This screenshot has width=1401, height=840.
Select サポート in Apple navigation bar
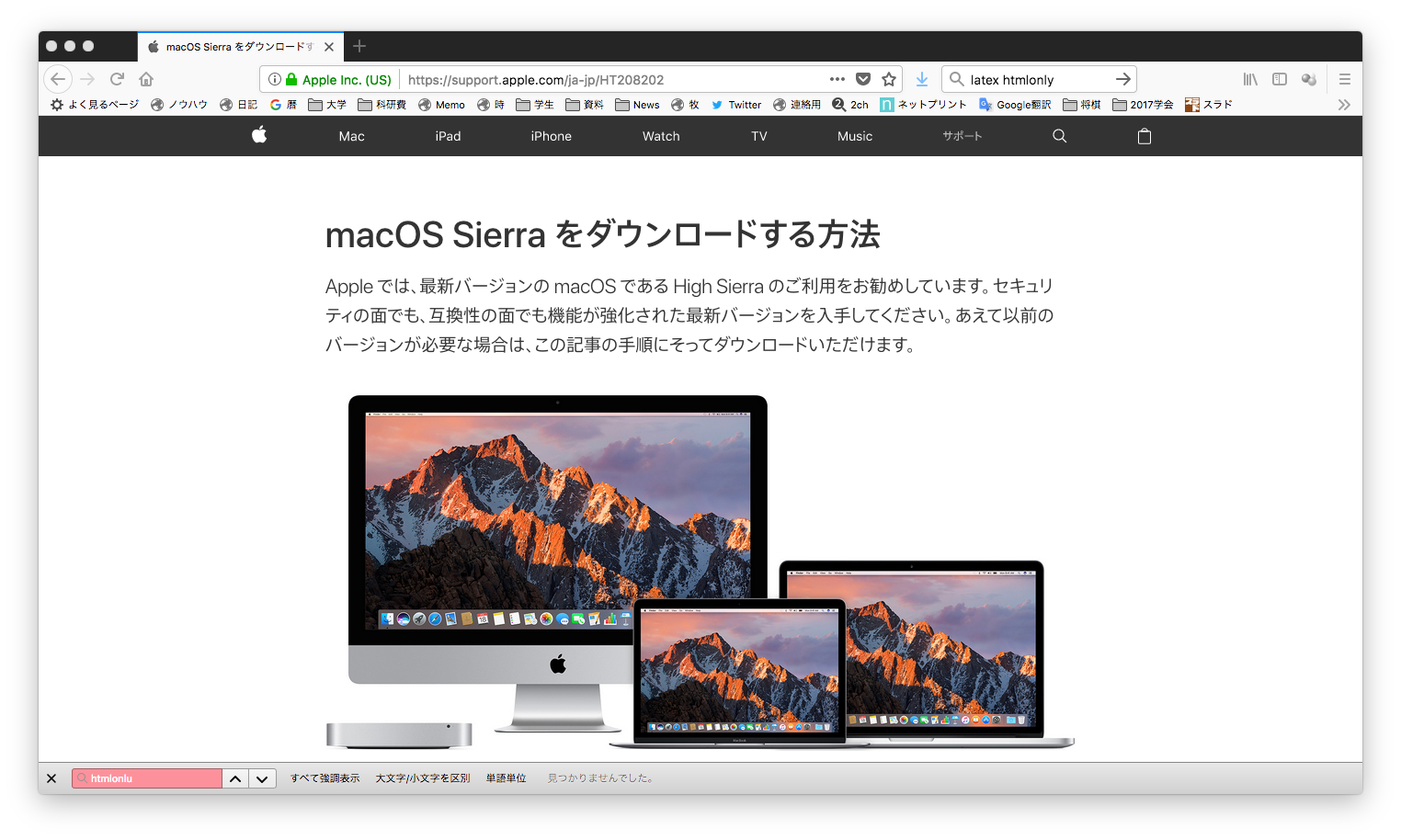pyautogui.click(x=962, y=136)
